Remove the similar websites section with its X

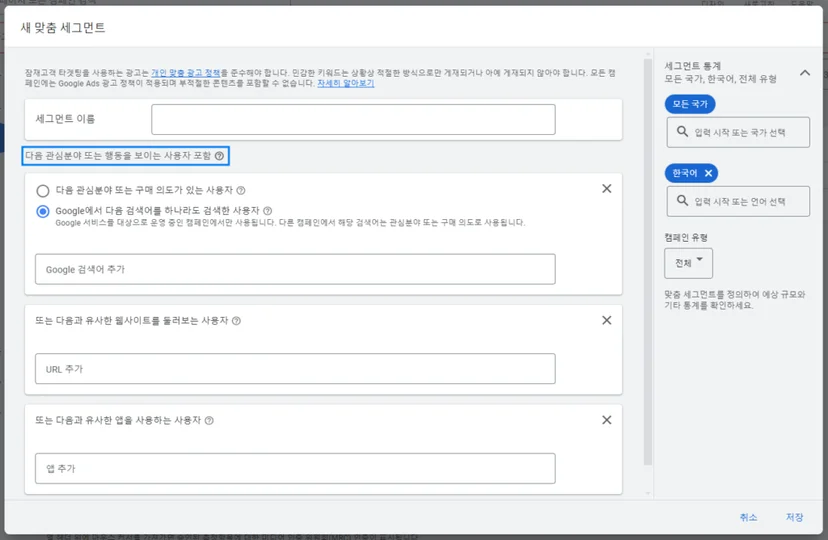coord(607,320)
